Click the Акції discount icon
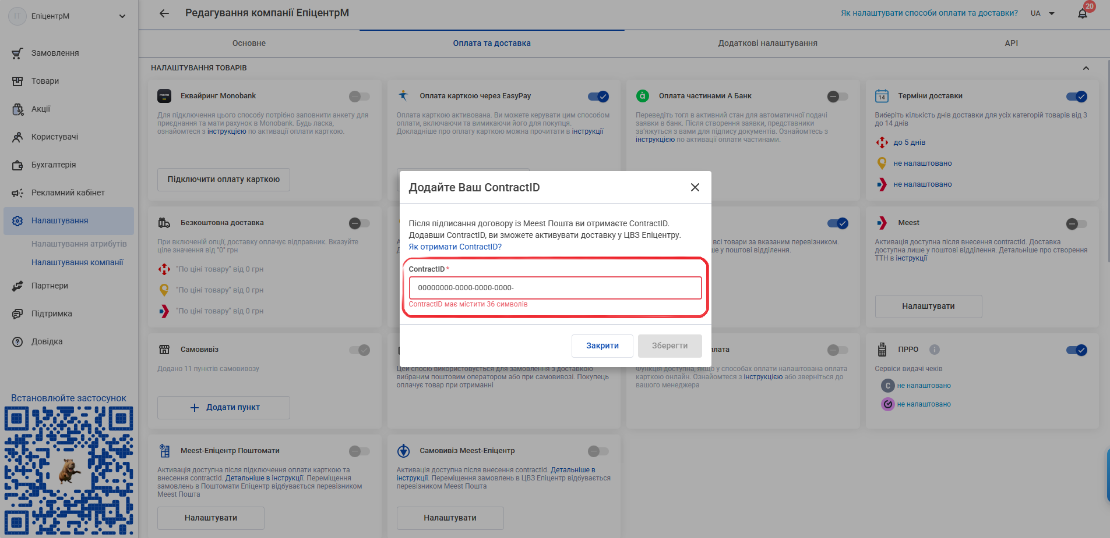Image resolution: width=1110 pixels, height=538 pixels. pos(18,109)
